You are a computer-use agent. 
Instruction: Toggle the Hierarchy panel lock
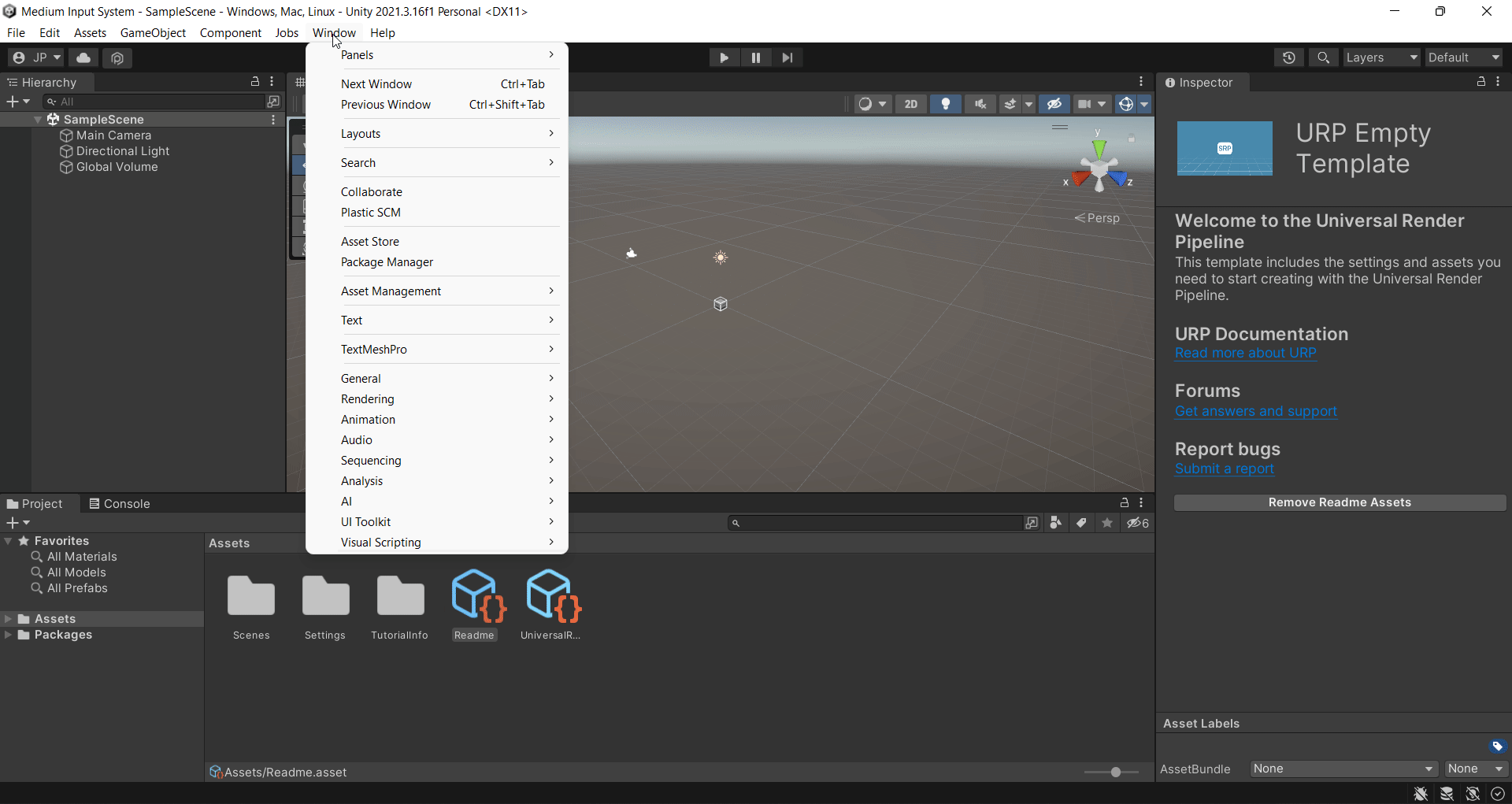255,82
